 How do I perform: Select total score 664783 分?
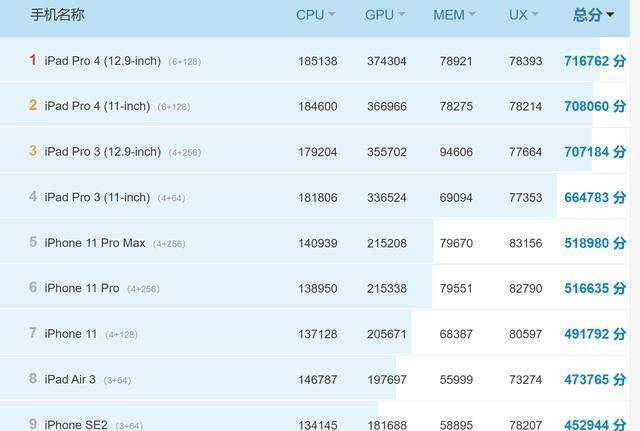click(x=595, y=198)
